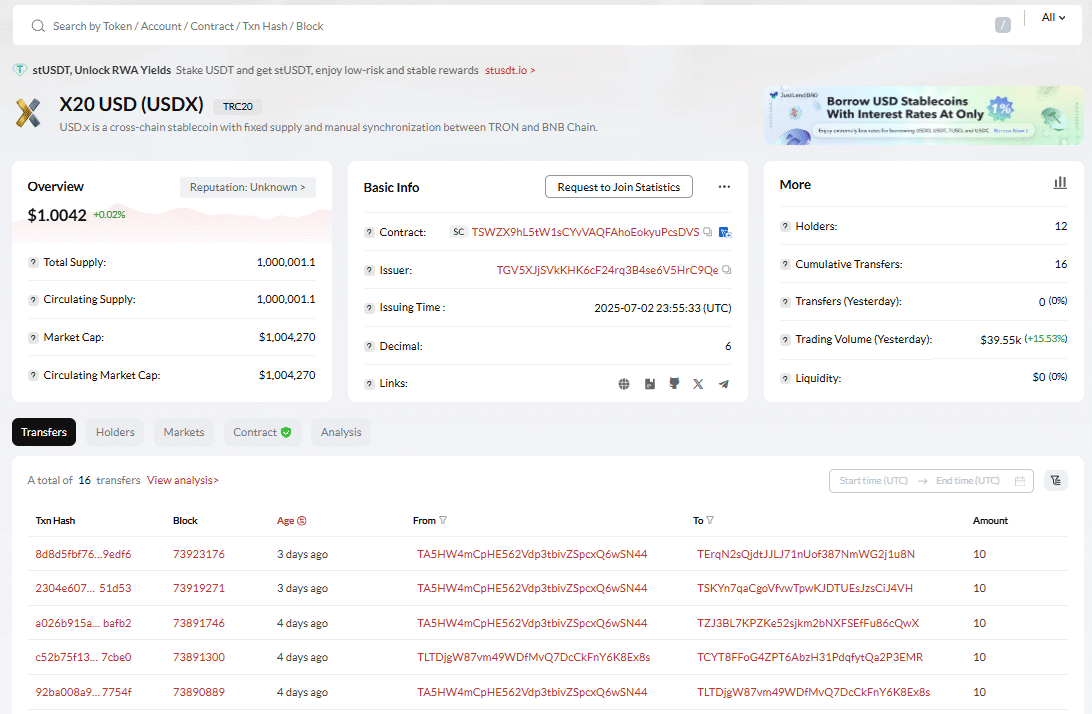Open the From column filter
The image size is (1092, 714).
[x=443, y=520]
